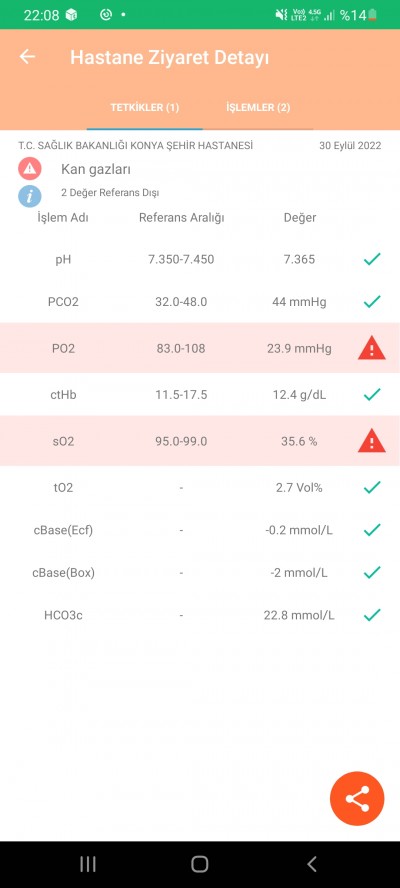This screenshot has width=400, height=888.
Task: Tap the green checkmark in the ctHb row
Action: 372,394
